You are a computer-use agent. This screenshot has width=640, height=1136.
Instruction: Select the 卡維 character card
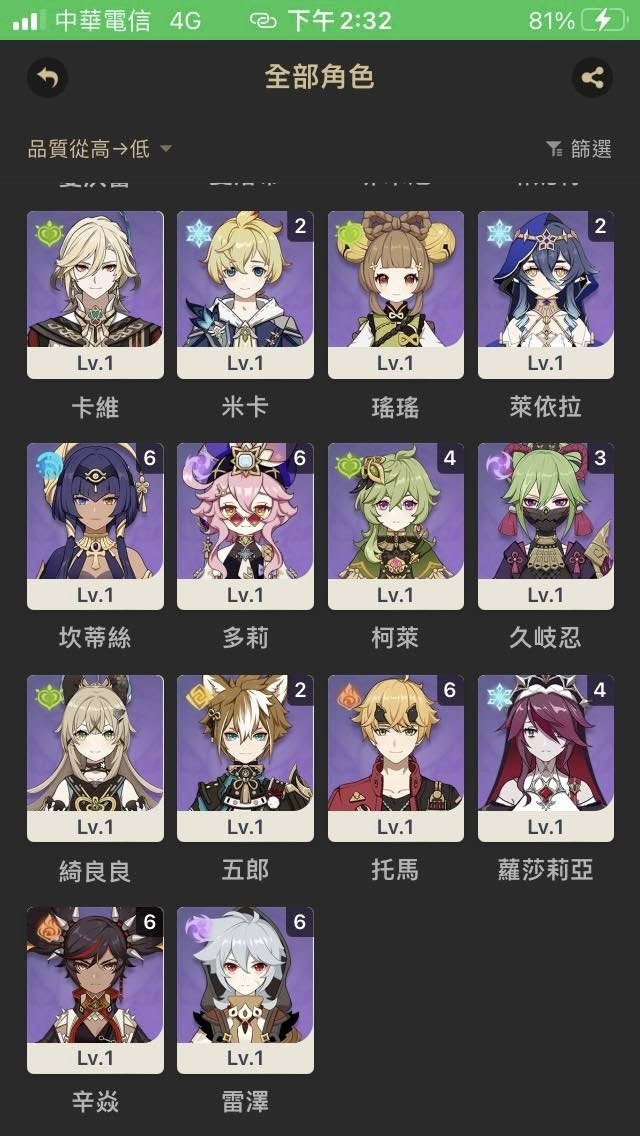[95, 295]
